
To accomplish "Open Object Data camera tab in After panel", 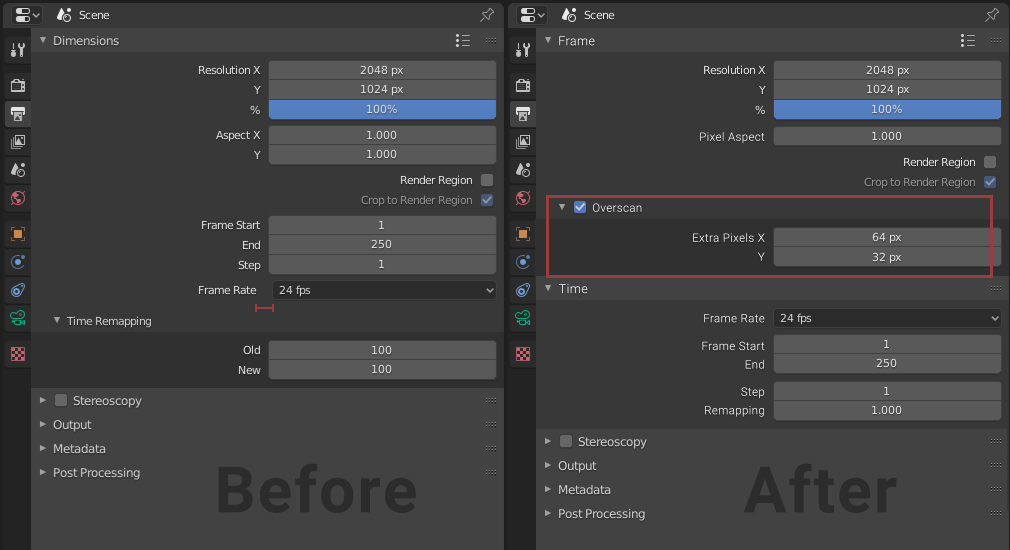I will (523, 318).
